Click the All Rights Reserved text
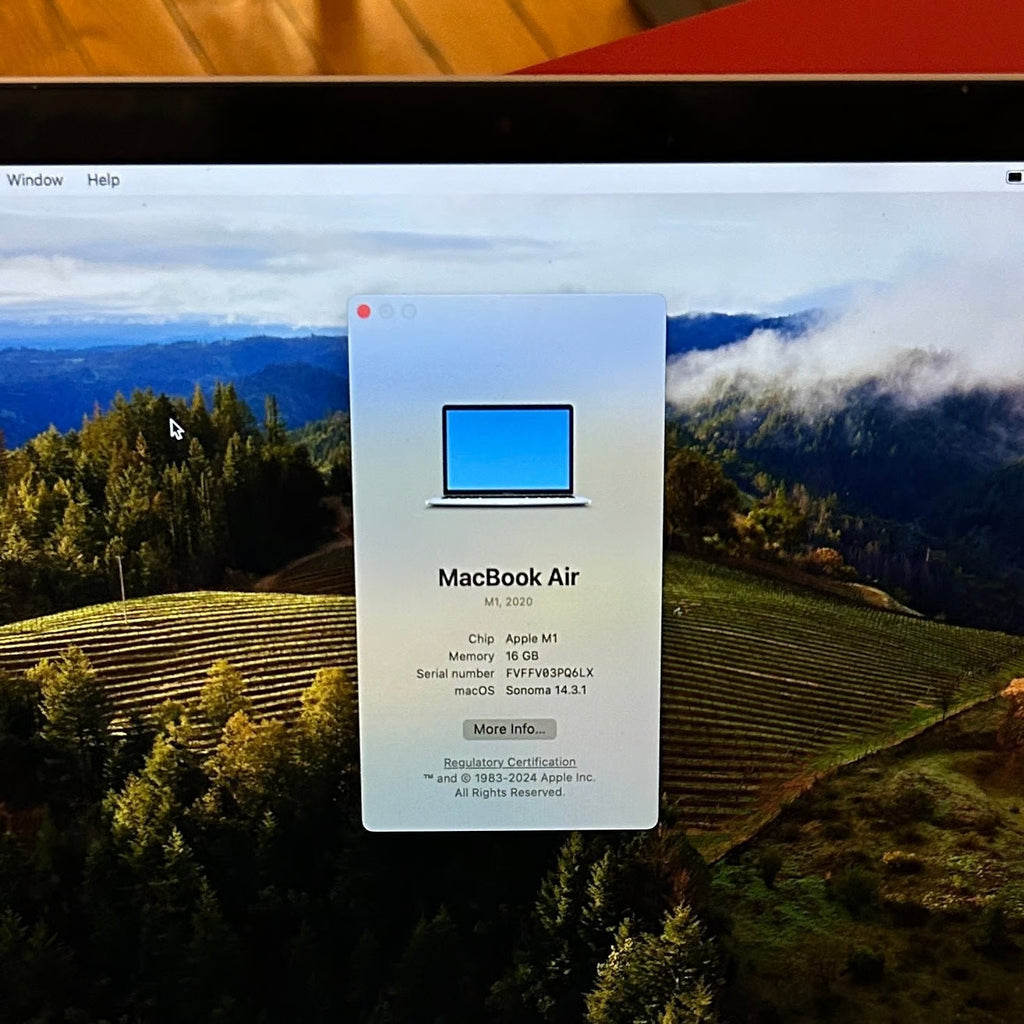 [x=509, y=792]
